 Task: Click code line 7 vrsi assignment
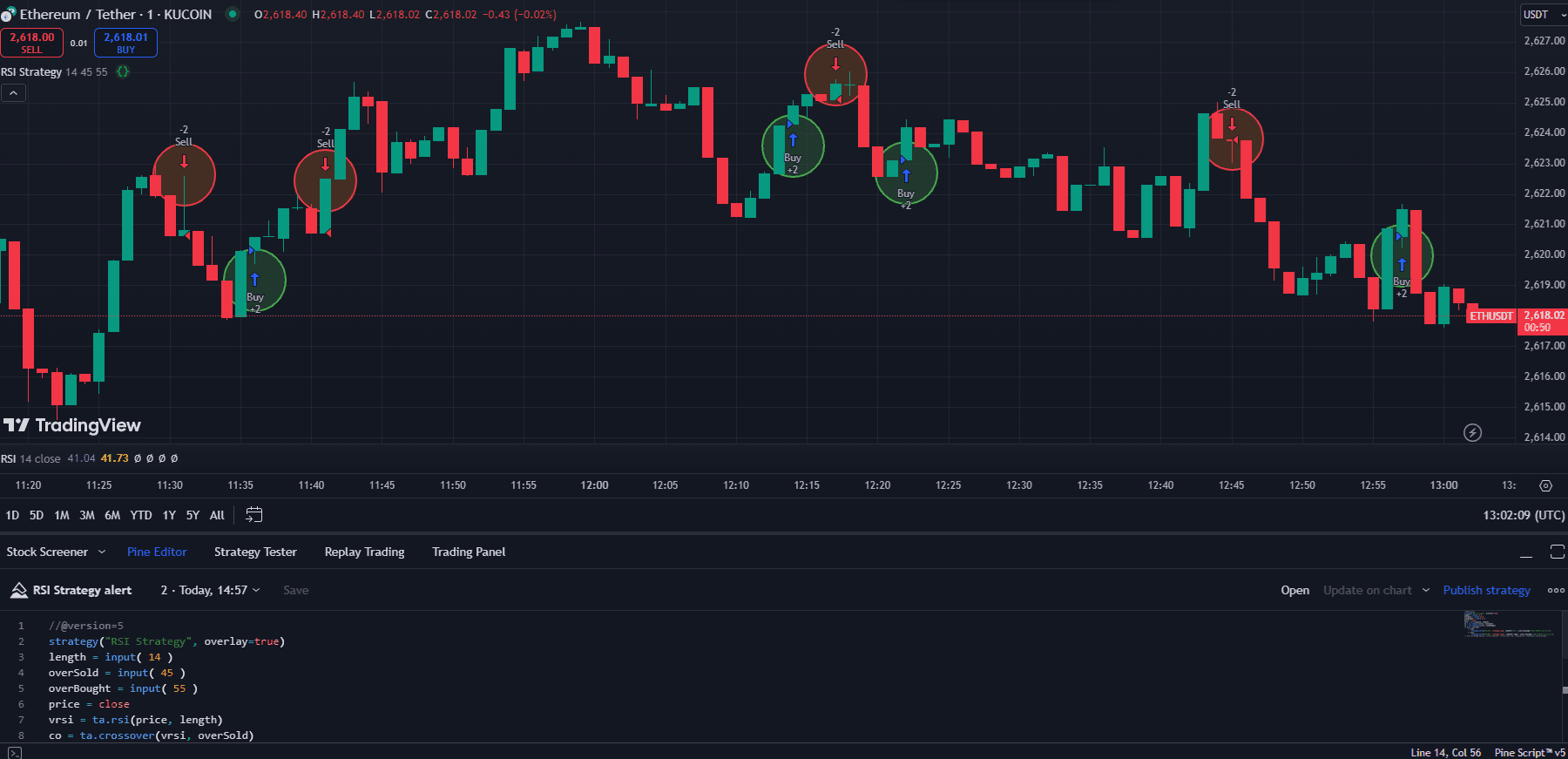tap(135, 720)
